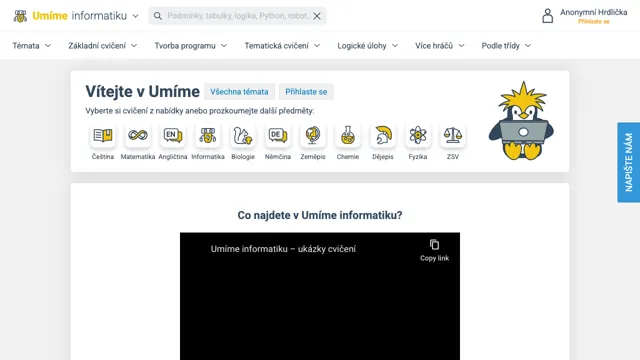Open the Základní cvičení dropdown
The height and width of the screenshot is (360, 640).
point(102,46)
